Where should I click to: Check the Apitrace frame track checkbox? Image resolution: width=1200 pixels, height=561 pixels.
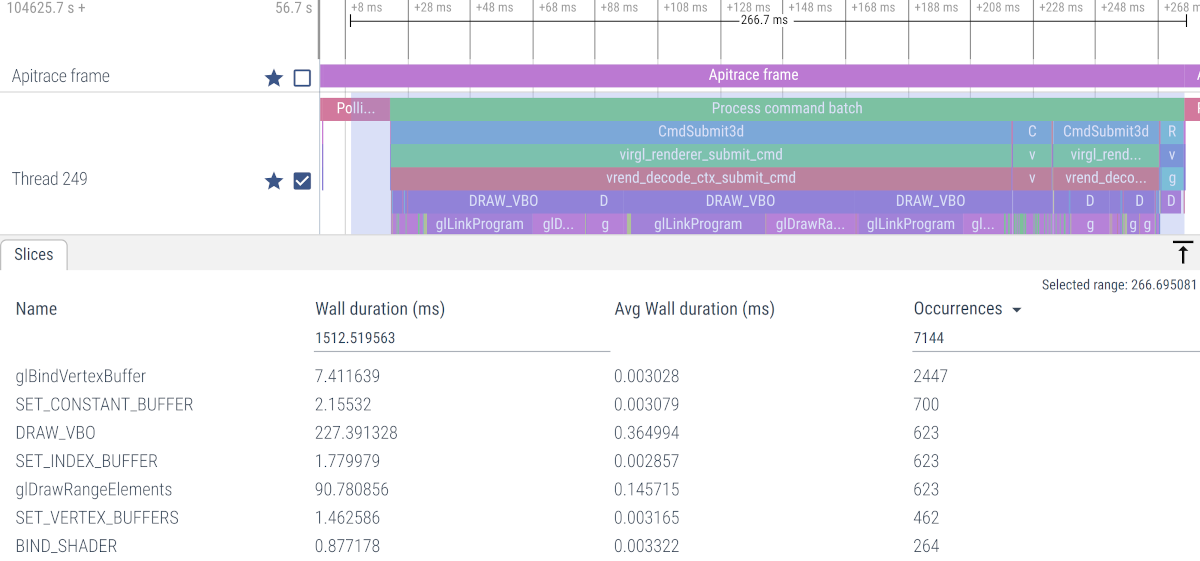coord(302,77)
